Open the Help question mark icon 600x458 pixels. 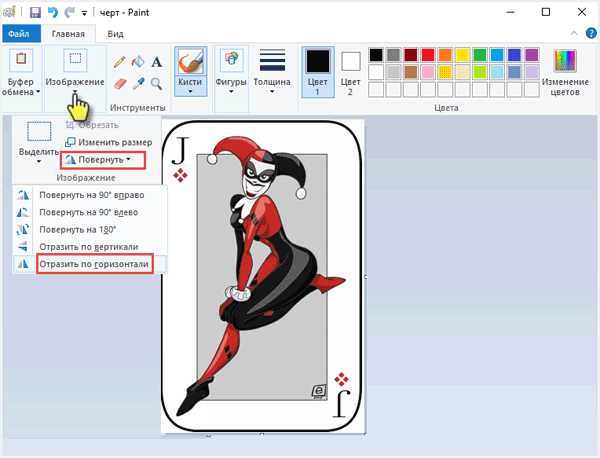coord(591,33)
